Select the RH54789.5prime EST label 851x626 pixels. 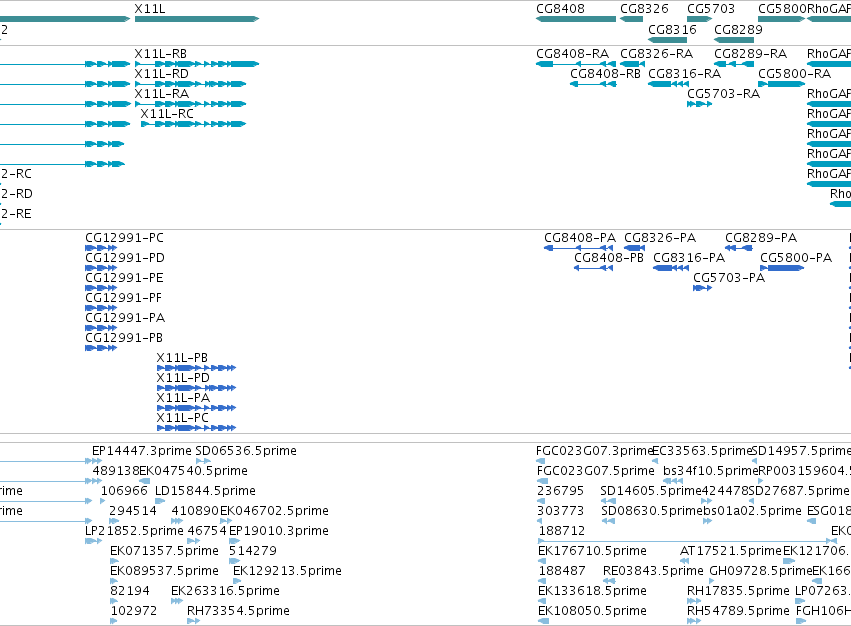(738, 612)
